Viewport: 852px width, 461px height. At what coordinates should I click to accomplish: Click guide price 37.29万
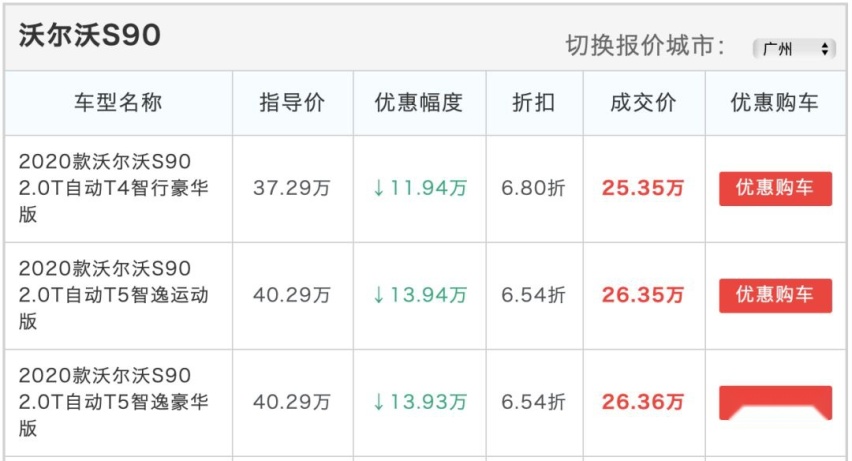[292, 188]
